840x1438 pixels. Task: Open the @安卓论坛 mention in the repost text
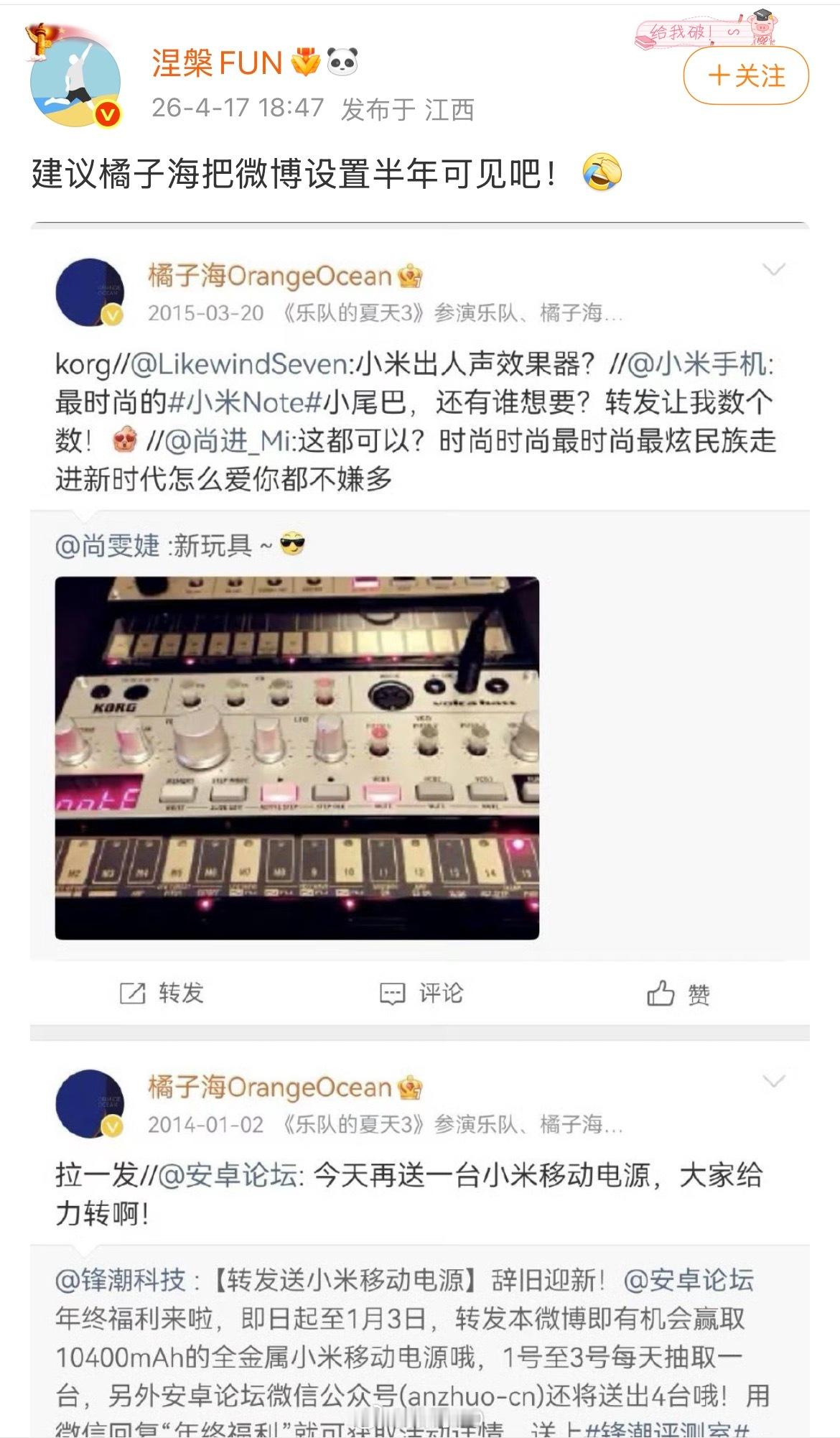[x=227, y=1177]
